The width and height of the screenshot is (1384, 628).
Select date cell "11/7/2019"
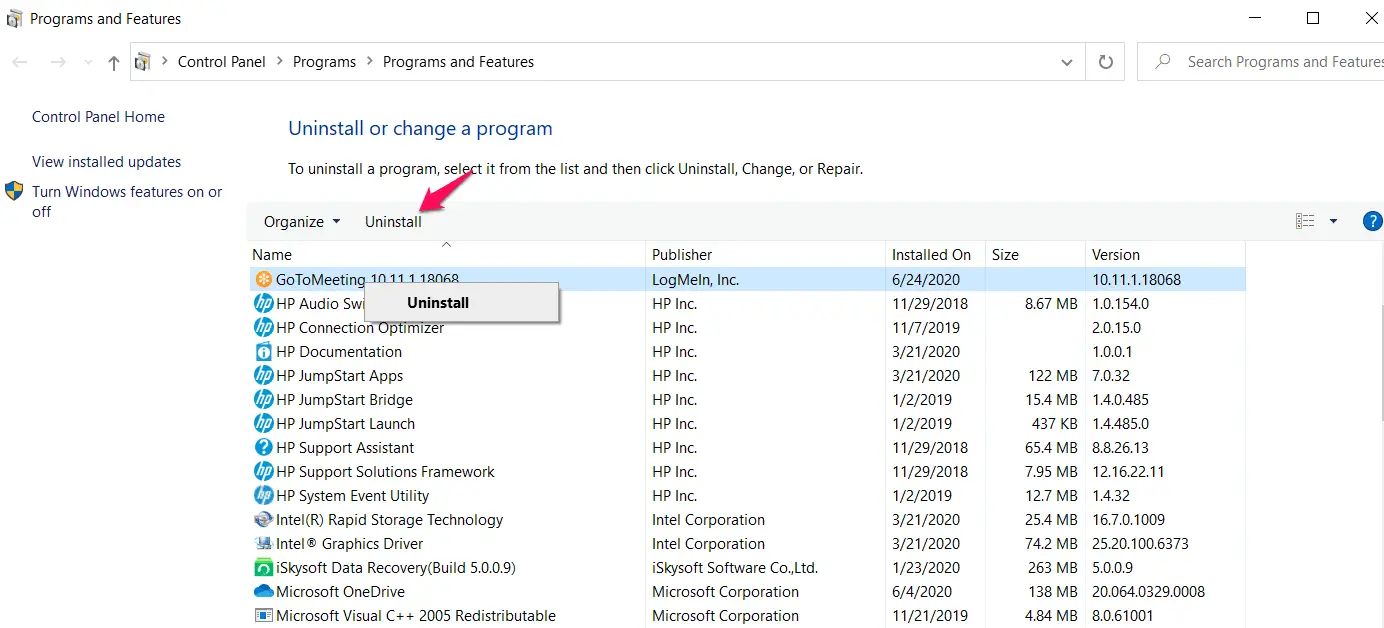925,327
